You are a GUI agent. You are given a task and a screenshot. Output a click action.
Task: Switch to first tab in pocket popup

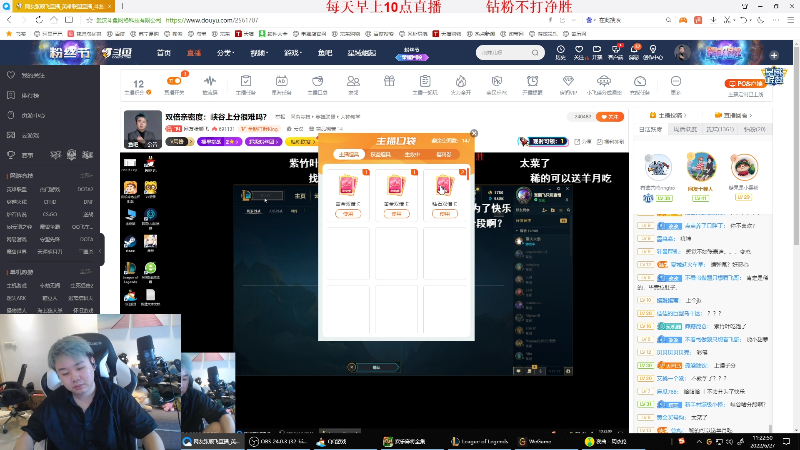(349, 154)
